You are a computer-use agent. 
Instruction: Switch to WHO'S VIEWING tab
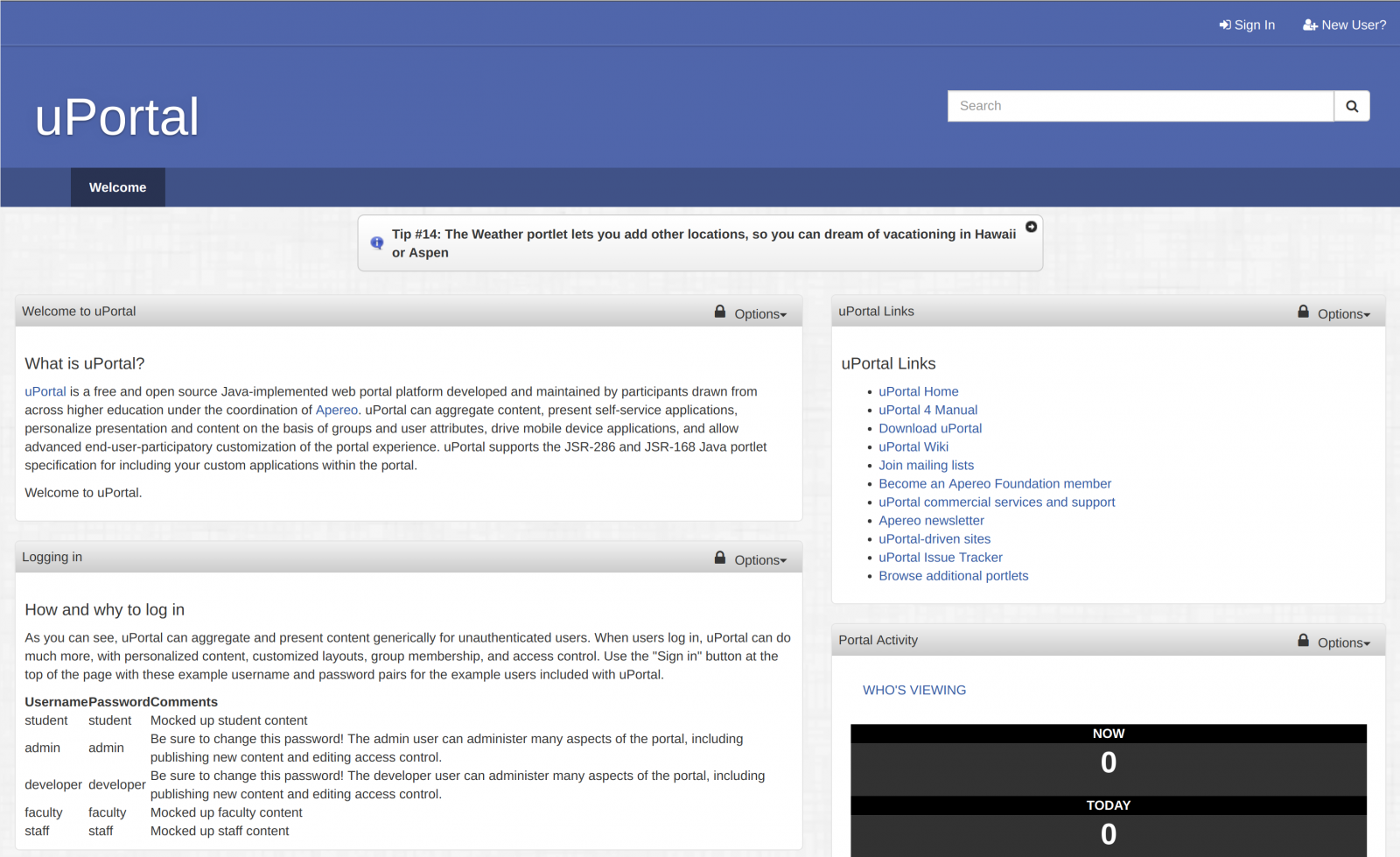click(x=914, y=690)
